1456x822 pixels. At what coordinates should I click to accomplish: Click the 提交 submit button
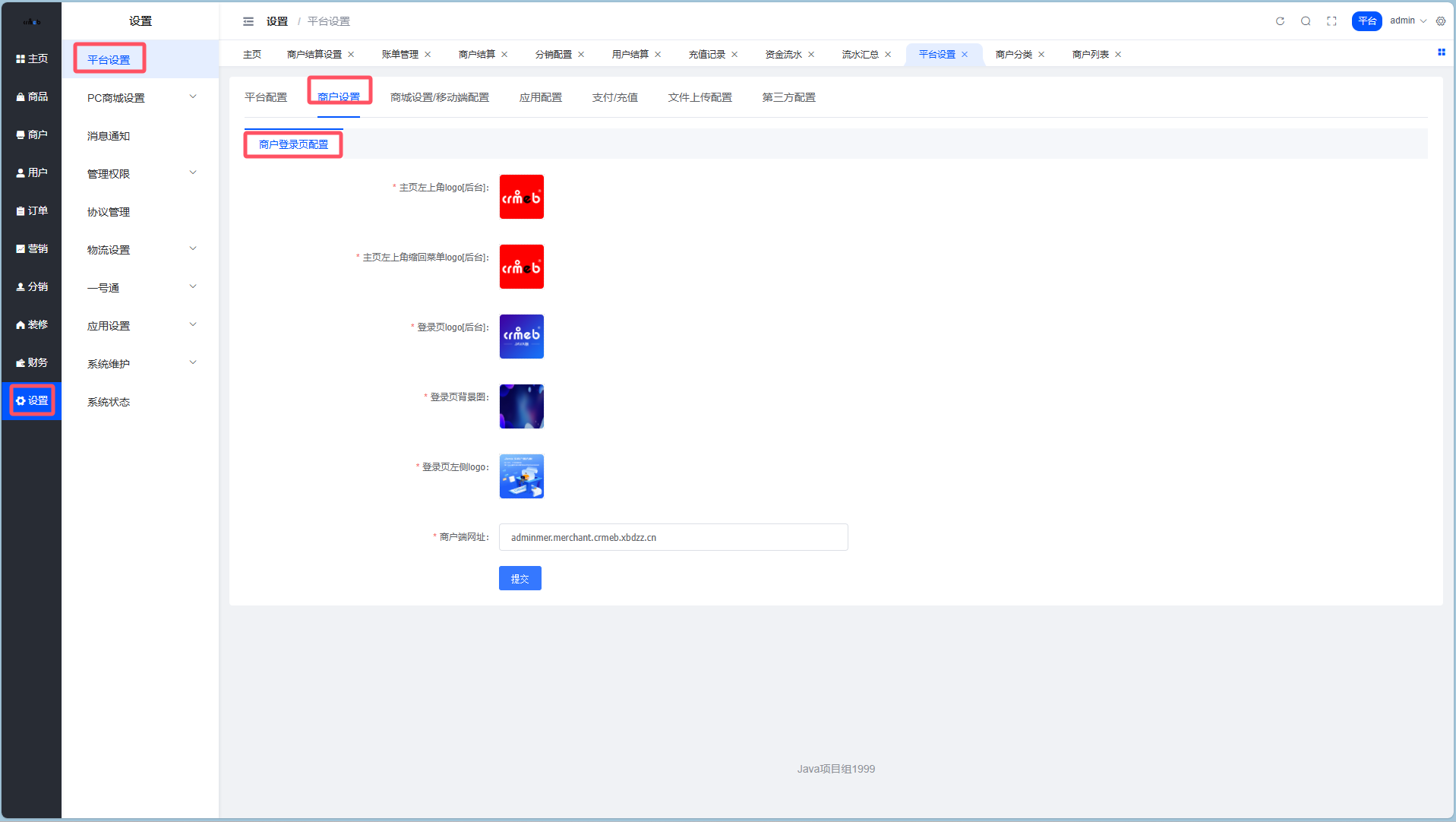click(520, 578)
